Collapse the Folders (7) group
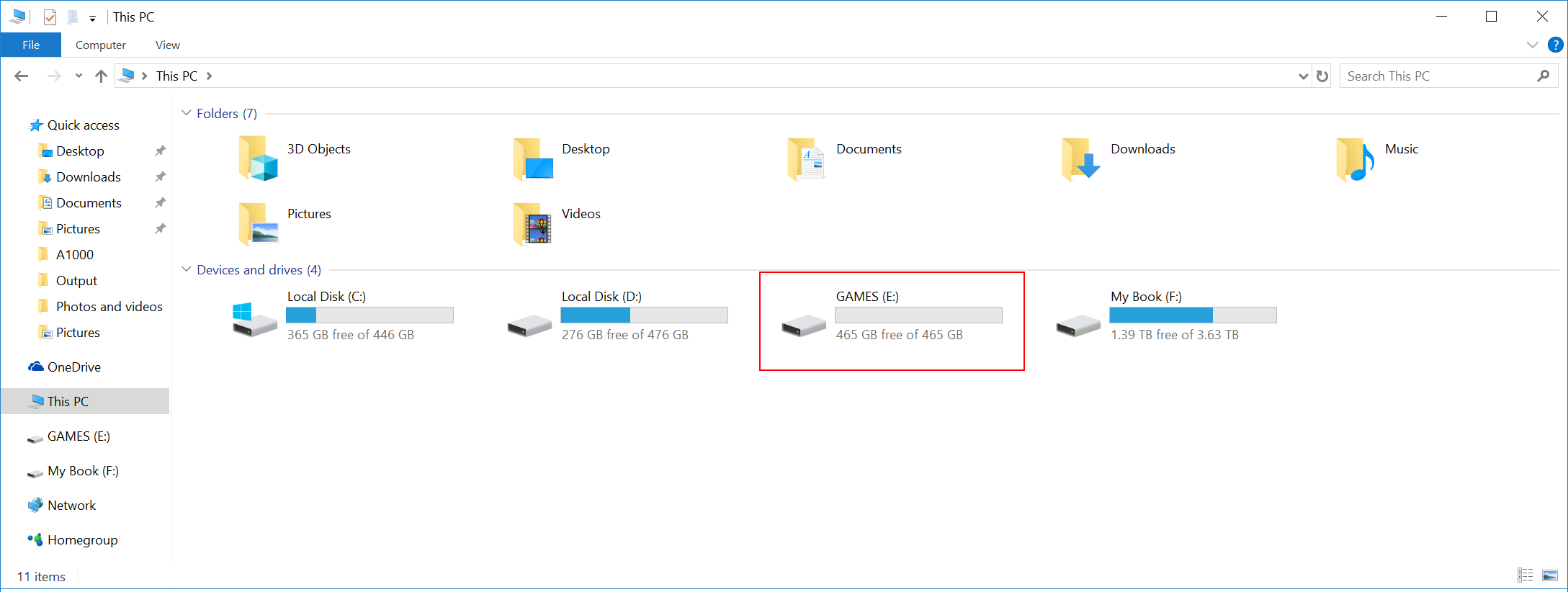The height and width of the screenshot is (592, 1568). coord(187,113)
